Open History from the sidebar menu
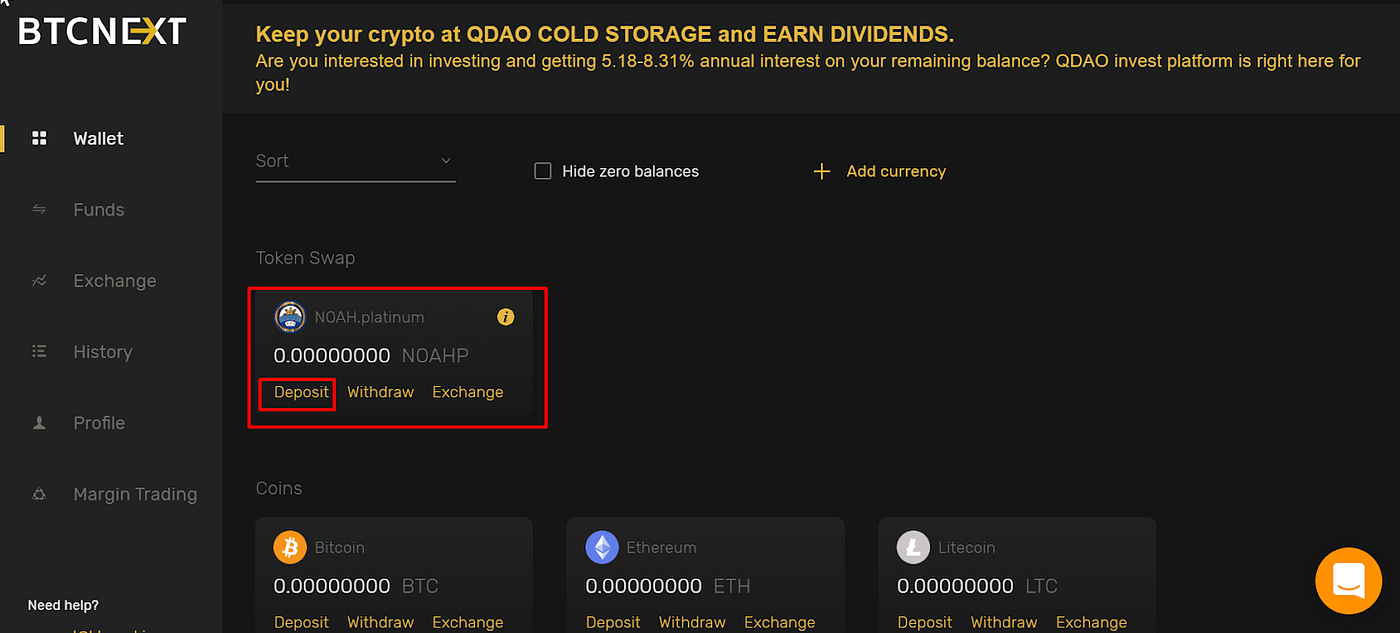Image resolution: width=1400 pixels, height=633 pixels. [x=102, y=351]
